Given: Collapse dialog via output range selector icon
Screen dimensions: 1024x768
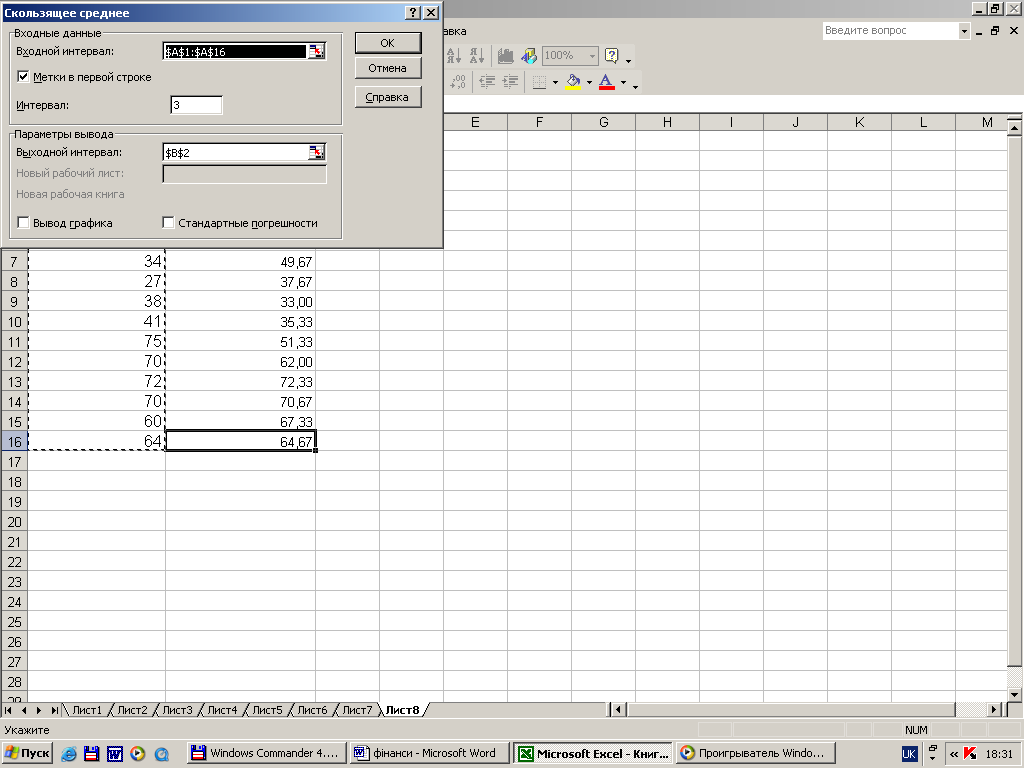Looking at the screenshot, I should tap(316, 153).
